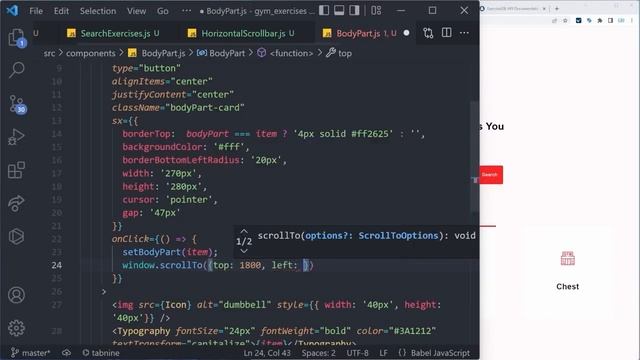Image resolution: width=640 pixels, height=360 pixels.
Task: Click the Chest gym icon in browser
Action: [567, 258]
